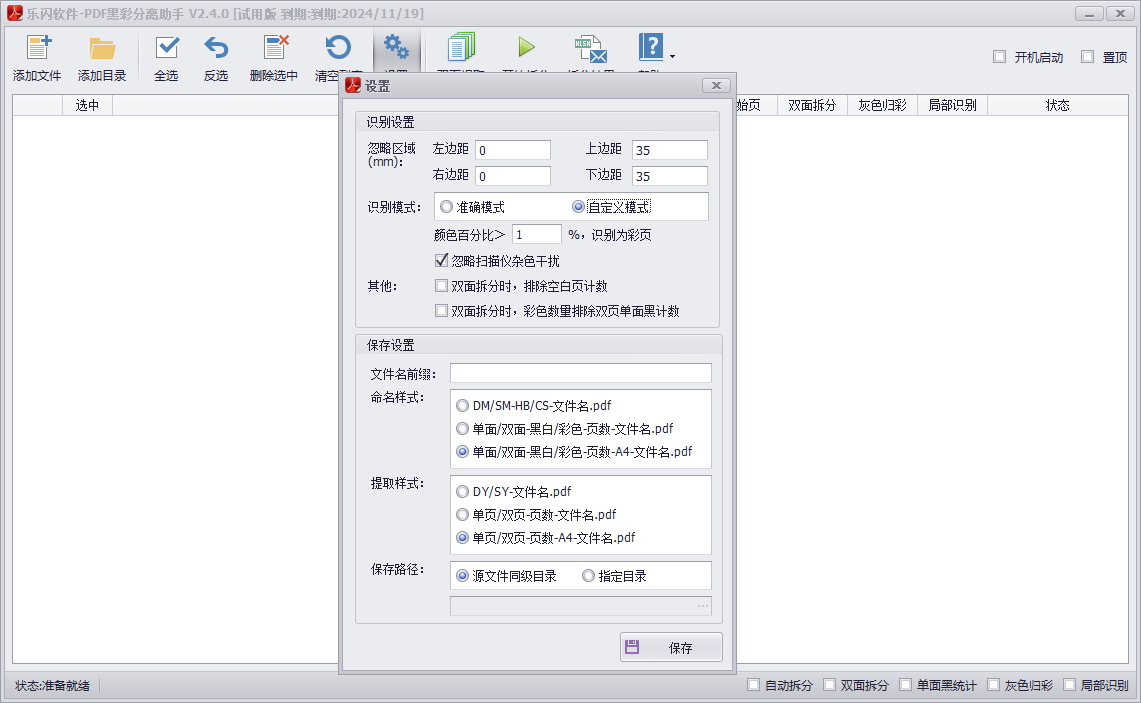Click the 右边距 input field

coord(513,176)
